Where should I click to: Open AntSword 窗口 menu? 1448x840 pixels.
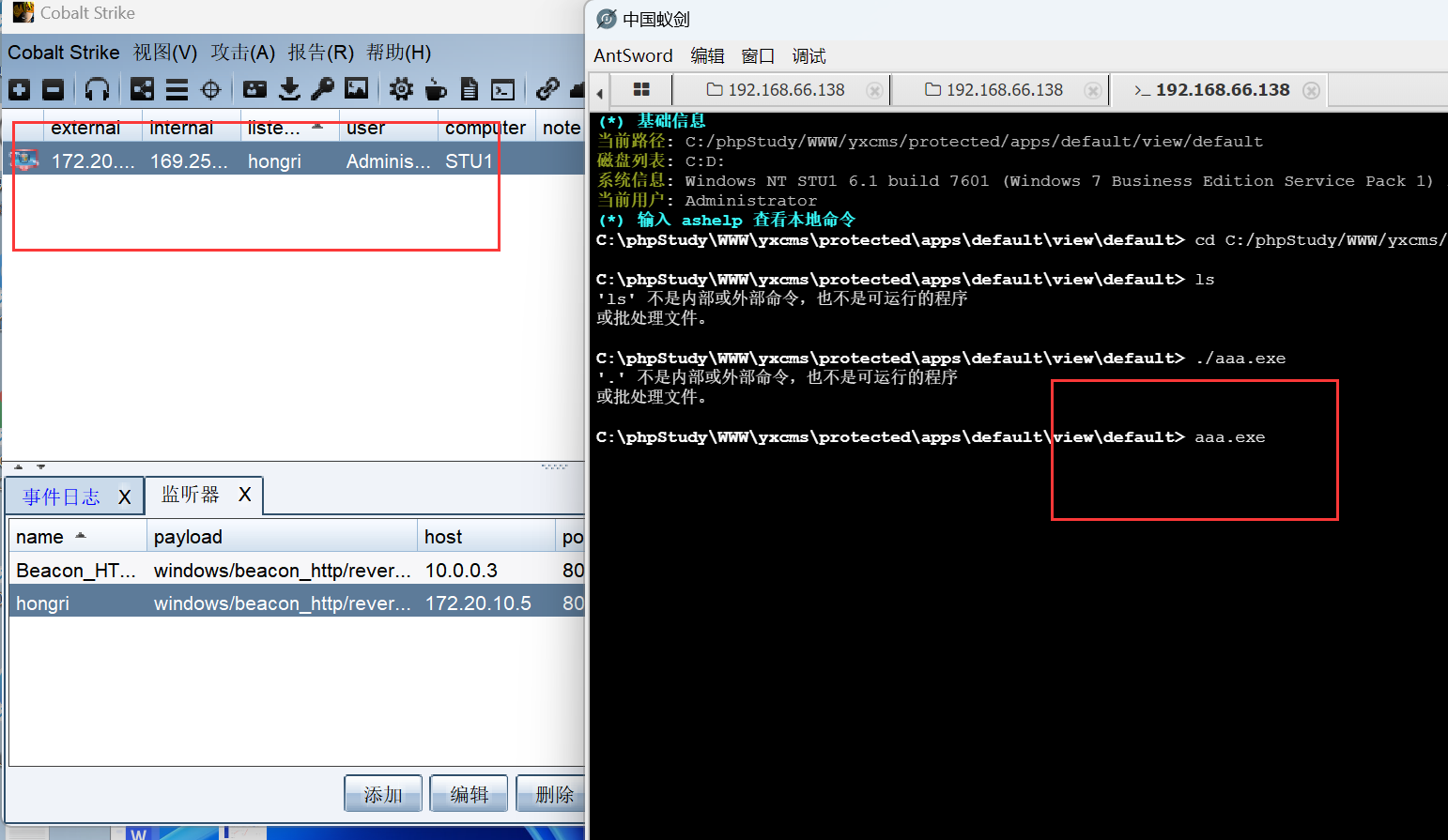click(758, 56)
